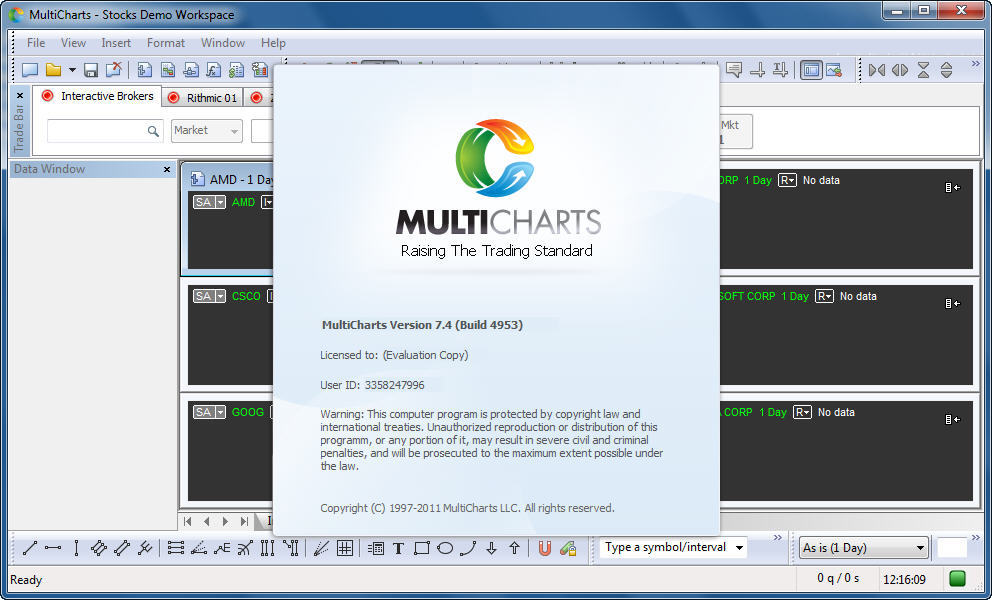The image size is (992, 600).
Task: Expand bar spacing with outward arrows
Action: [900, 70]
